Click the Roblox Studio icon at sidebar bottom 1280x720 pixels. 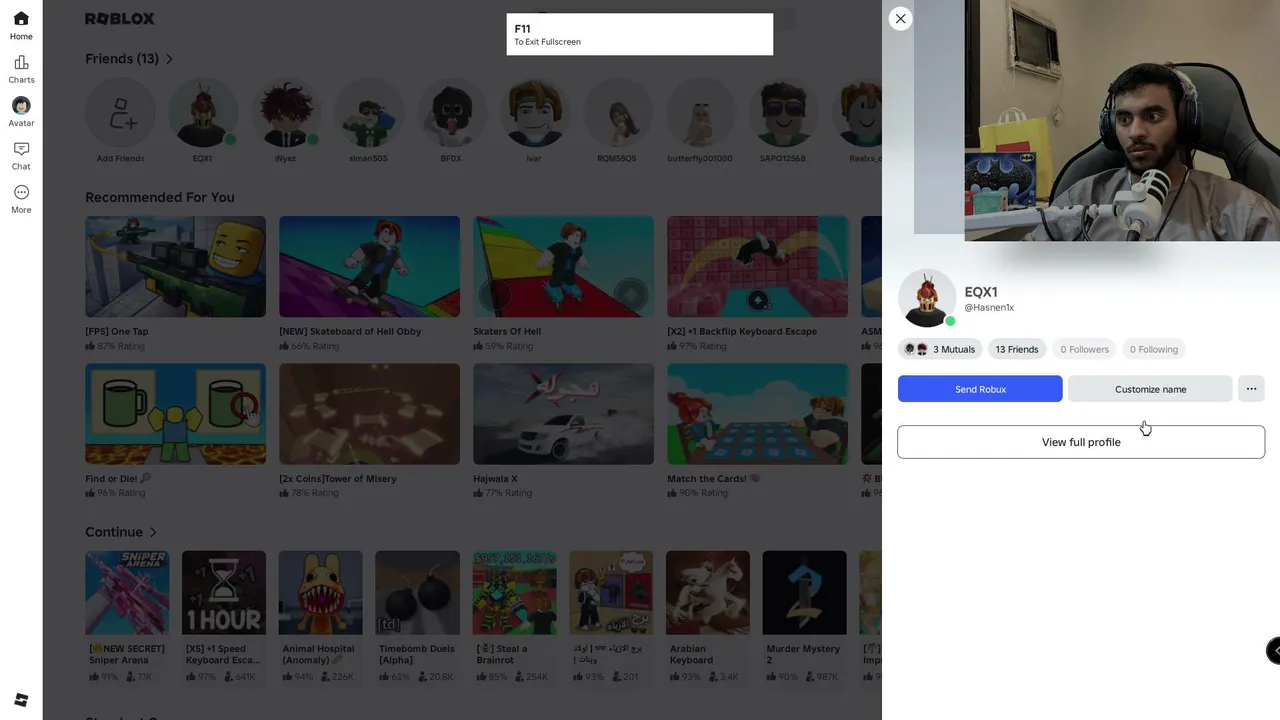tap(21, 700)
